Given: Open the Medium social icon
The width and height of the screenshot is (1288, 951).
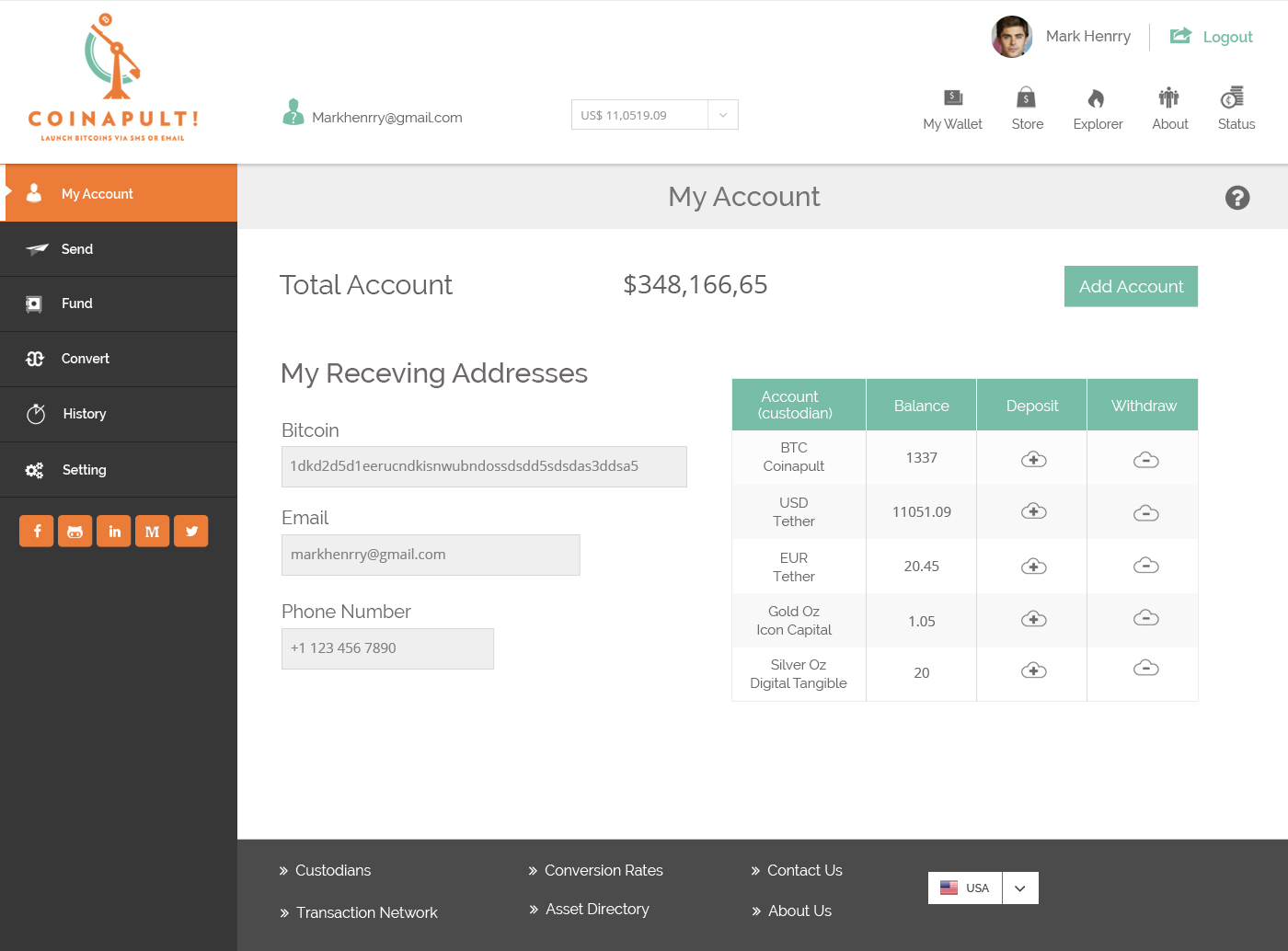Looking at the screenshot, I should point(153,531).
